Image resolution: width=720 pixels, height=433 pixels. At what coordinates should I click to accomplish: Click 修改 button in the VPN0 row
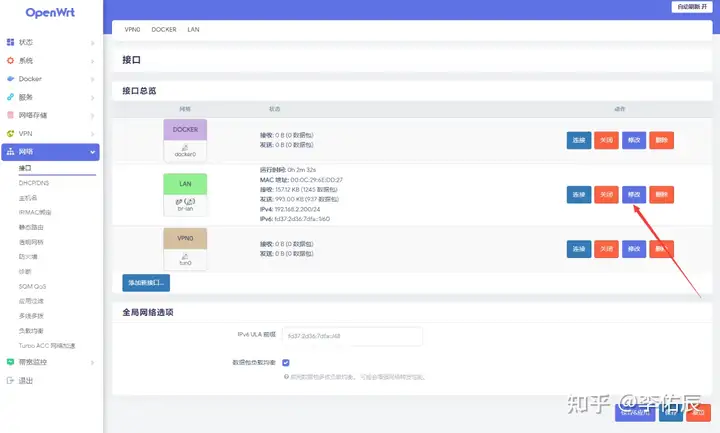coord(634,249)
